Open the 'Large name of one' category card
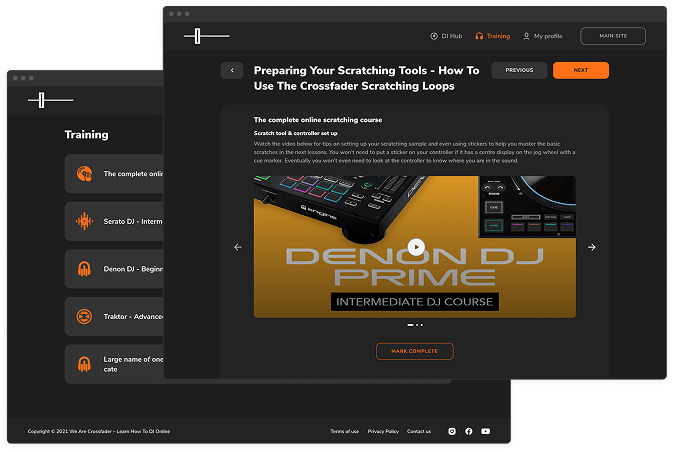This screenshot has width=675, height=452. 114,364
